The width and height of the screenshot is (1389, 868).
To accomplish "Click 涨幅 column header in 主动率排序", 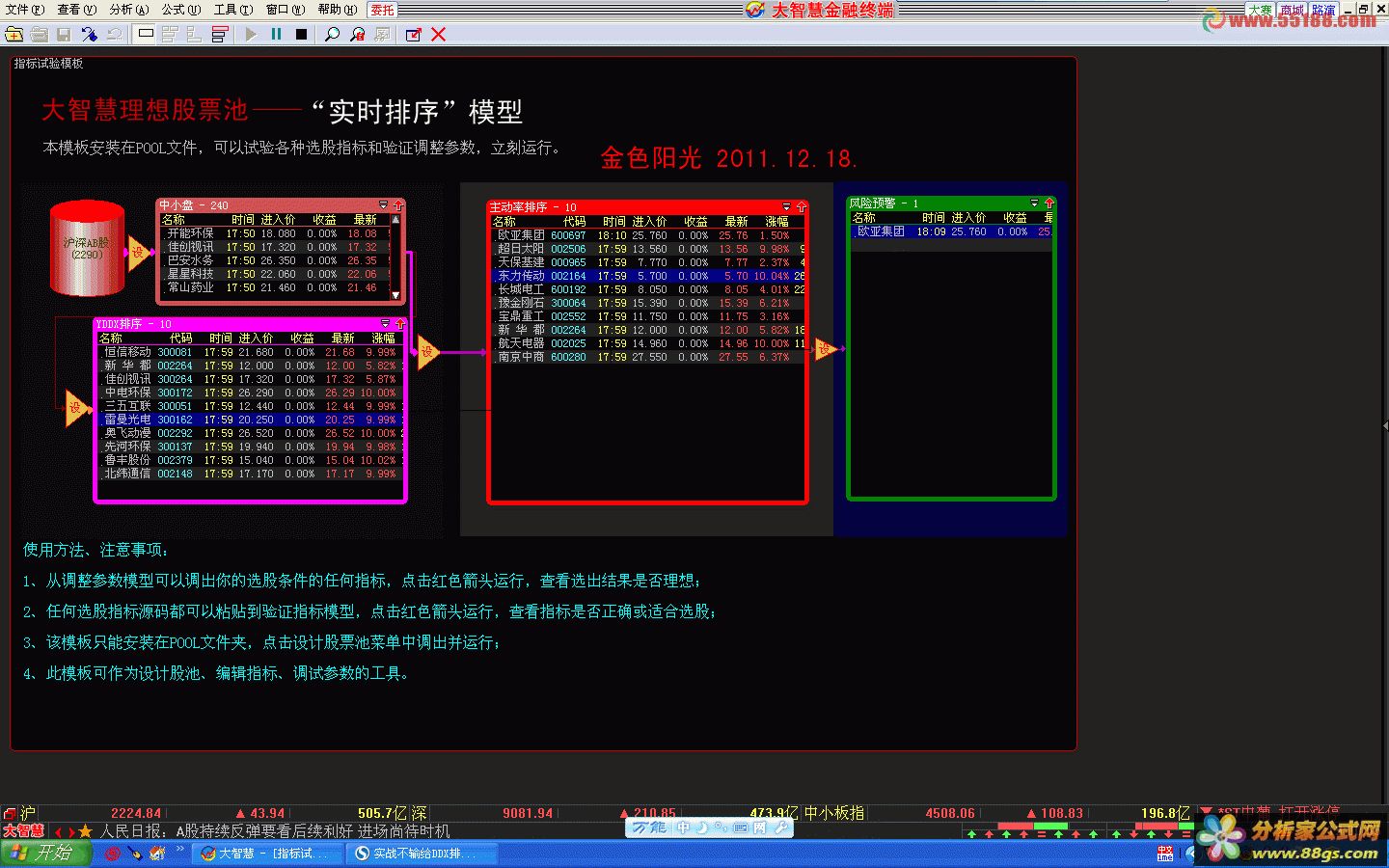I will [x=776, y=222].
